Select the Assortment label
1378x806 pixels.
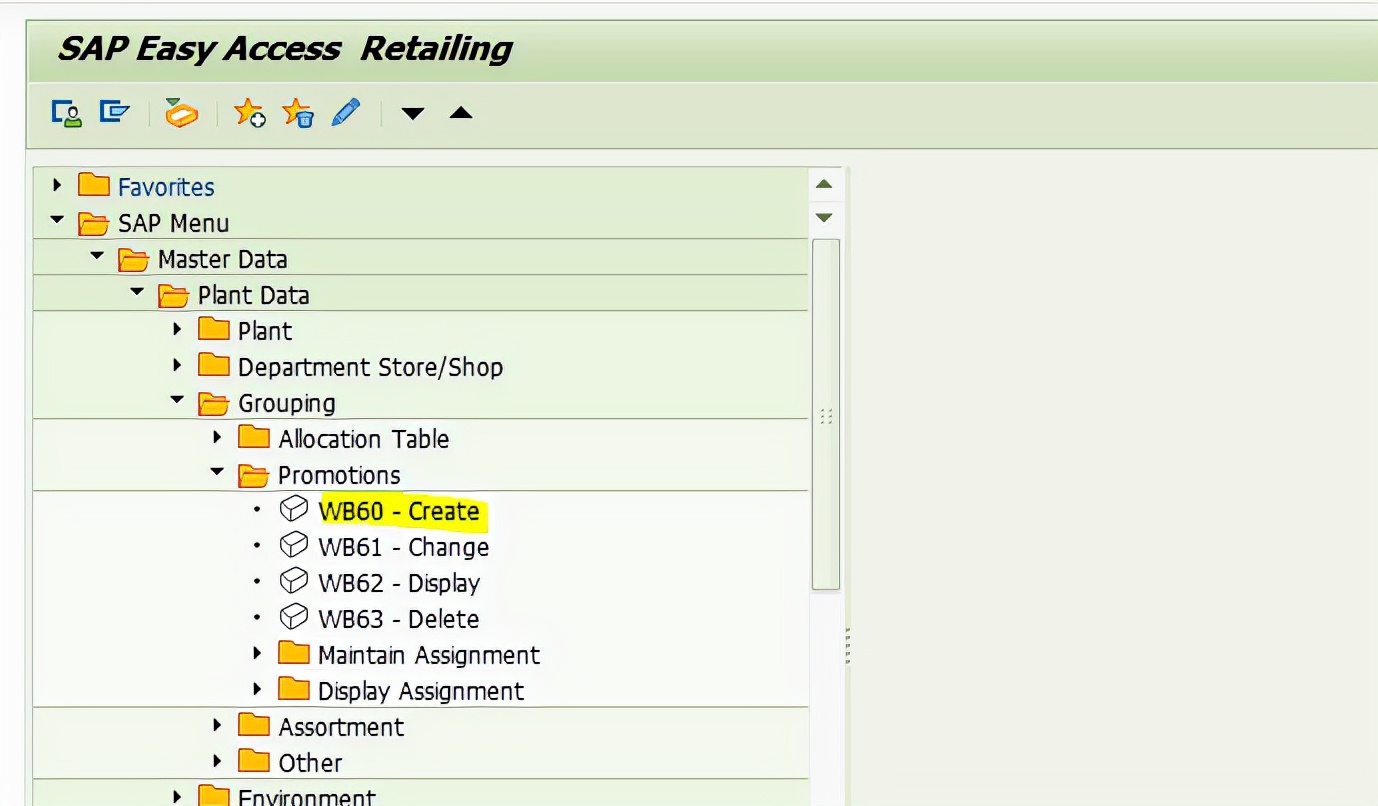point(341,727)
